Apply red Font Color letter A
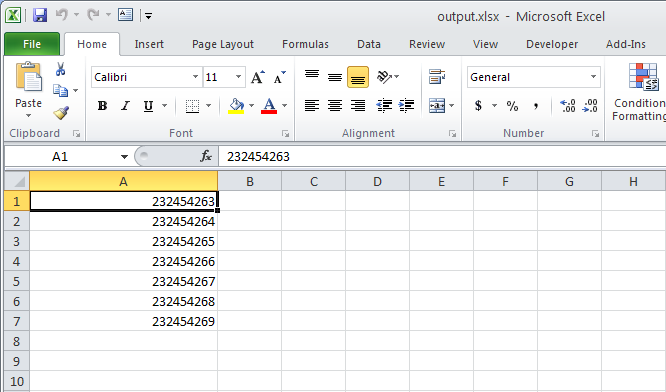Screen dimensions: 666x392 coord(269,106)
